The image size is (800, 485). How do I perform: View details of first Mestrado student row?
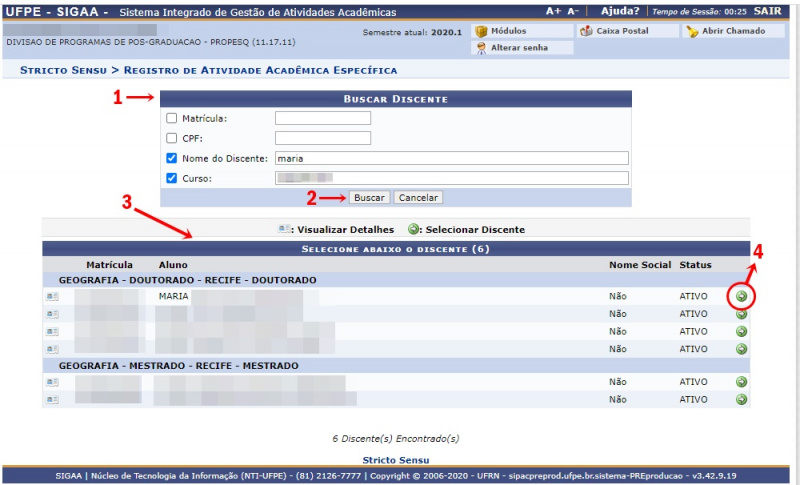[x=52, y=382]
